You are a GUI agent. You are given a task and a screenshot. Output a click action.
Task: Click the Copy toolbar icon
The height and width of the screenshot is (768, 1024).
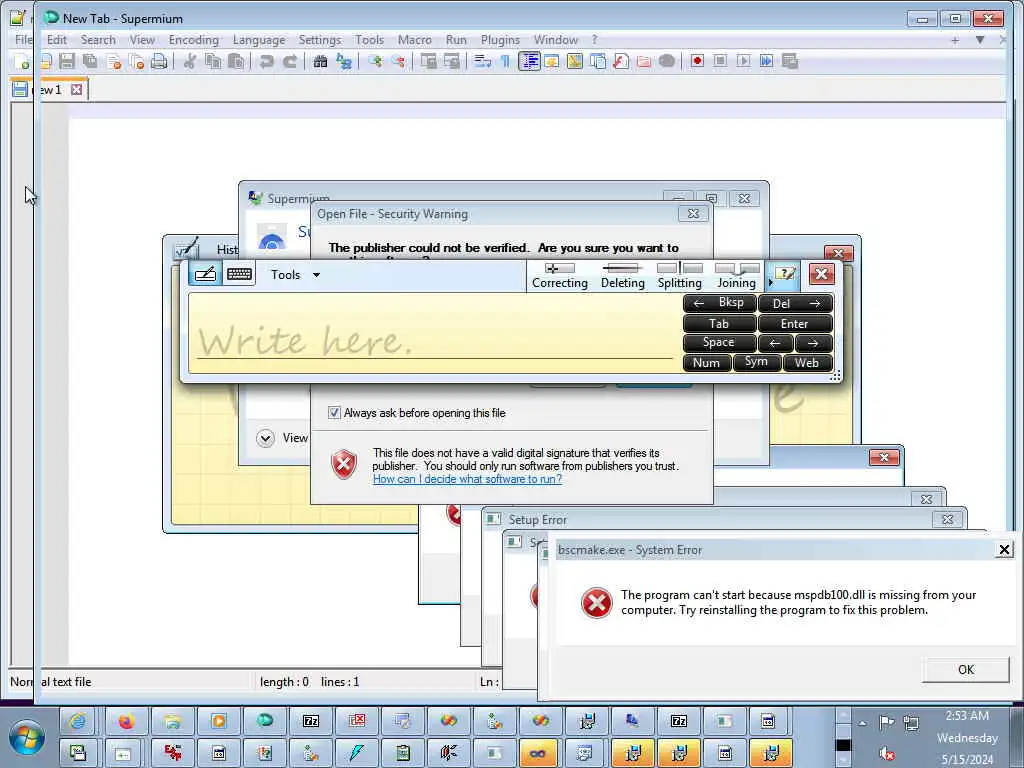point(213,61)
